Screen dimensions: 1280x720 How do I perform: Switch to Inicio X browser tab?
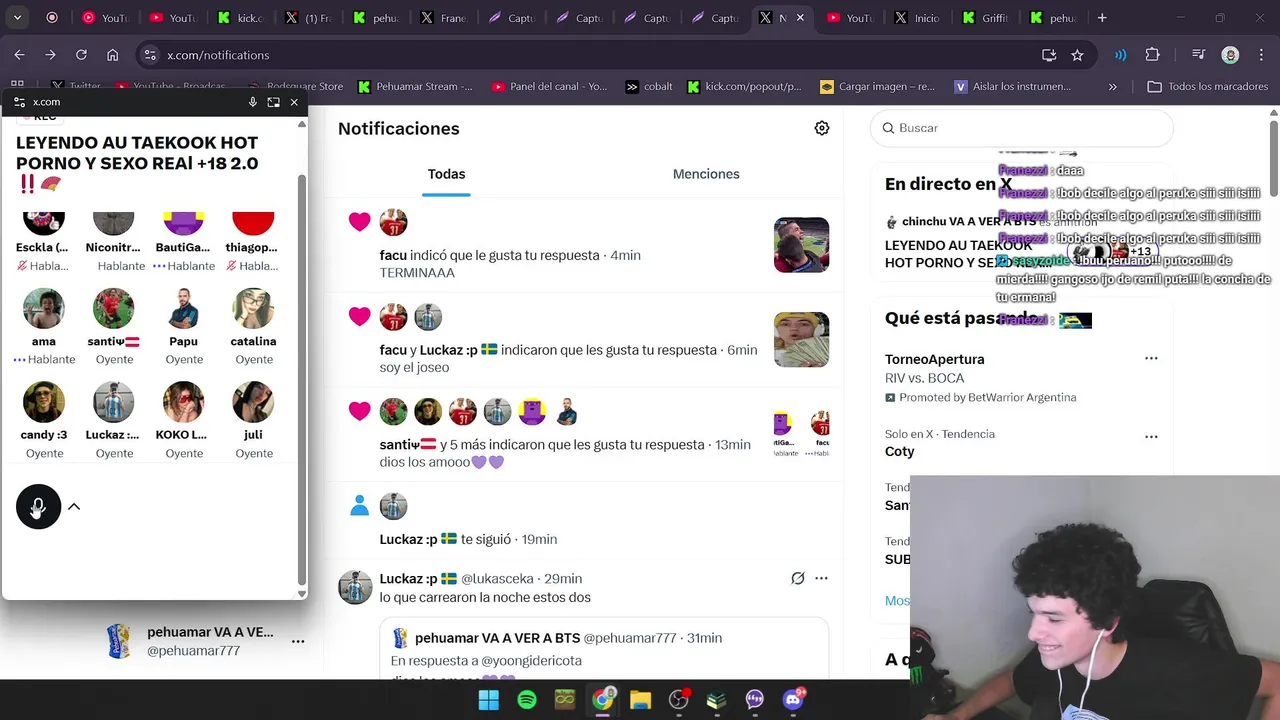point(917,18)
